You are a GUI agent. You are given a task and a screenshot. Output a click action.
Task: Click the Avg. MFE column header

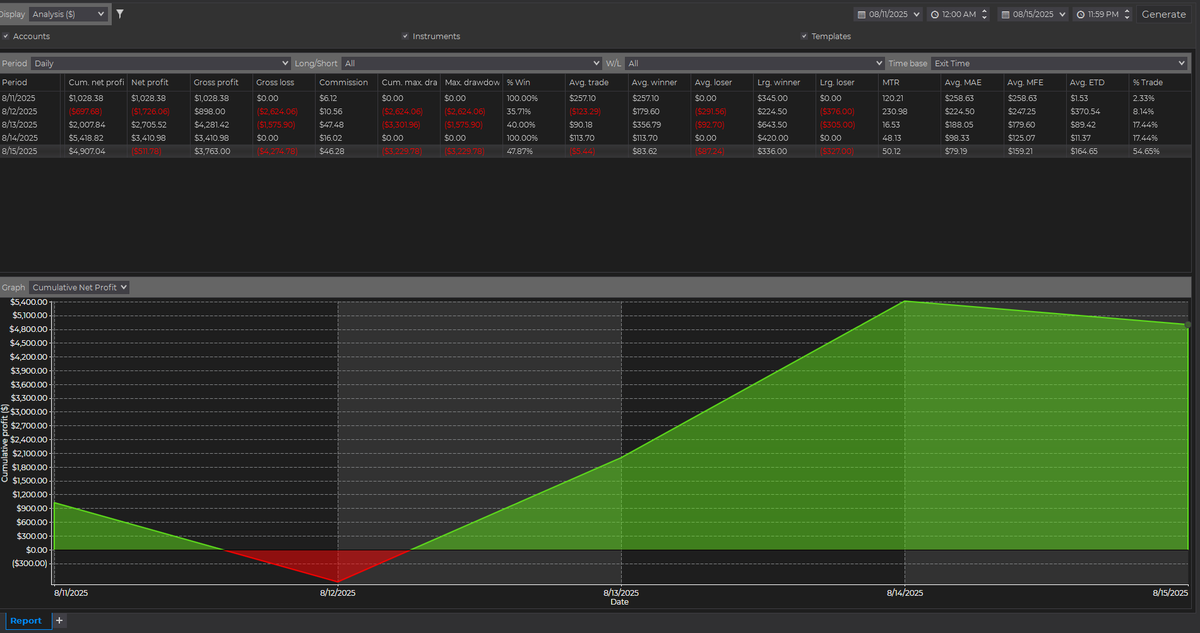pos(1035,82)
